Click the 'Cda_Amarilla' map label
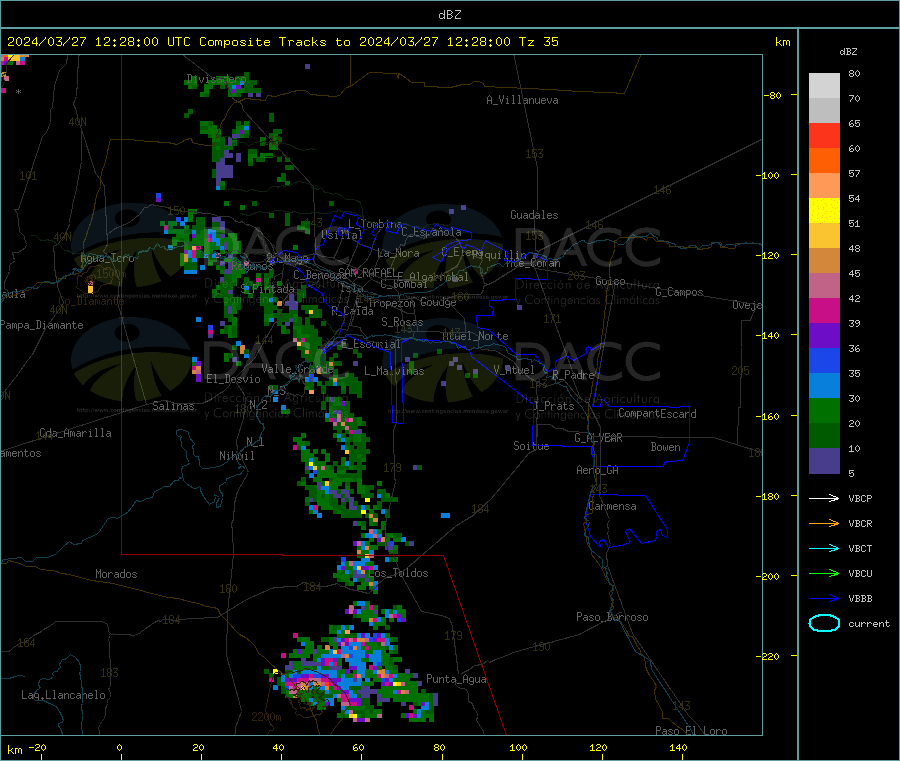900x761 pixels. 75,433
